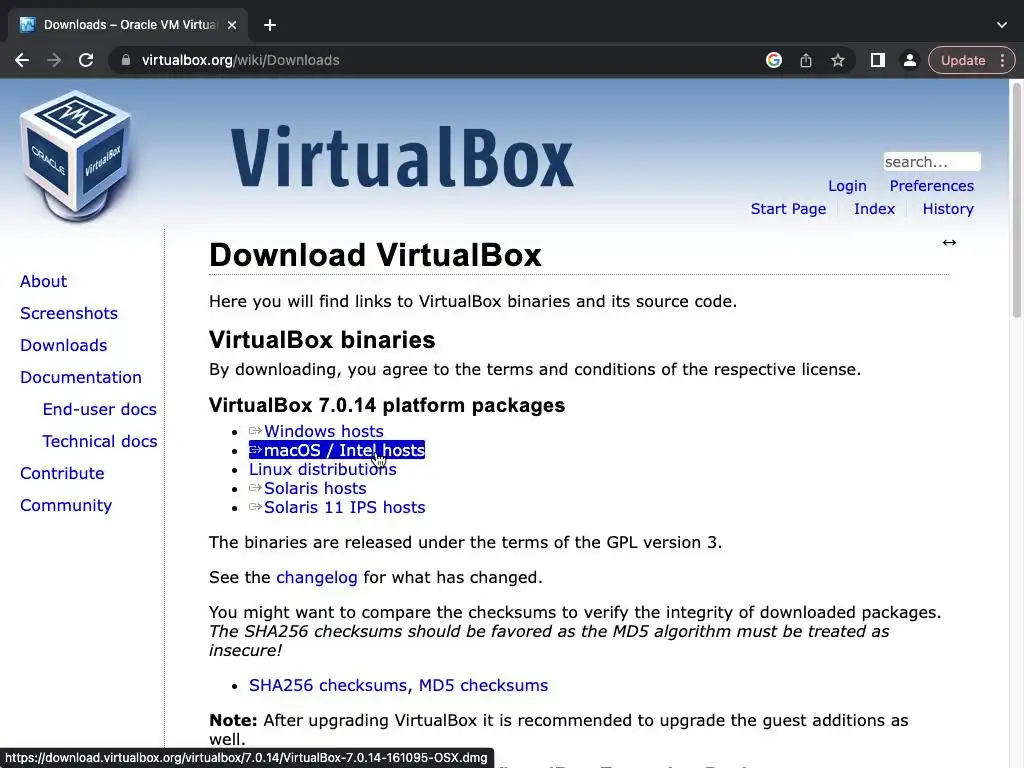Open the History link

tap(948, 209)
